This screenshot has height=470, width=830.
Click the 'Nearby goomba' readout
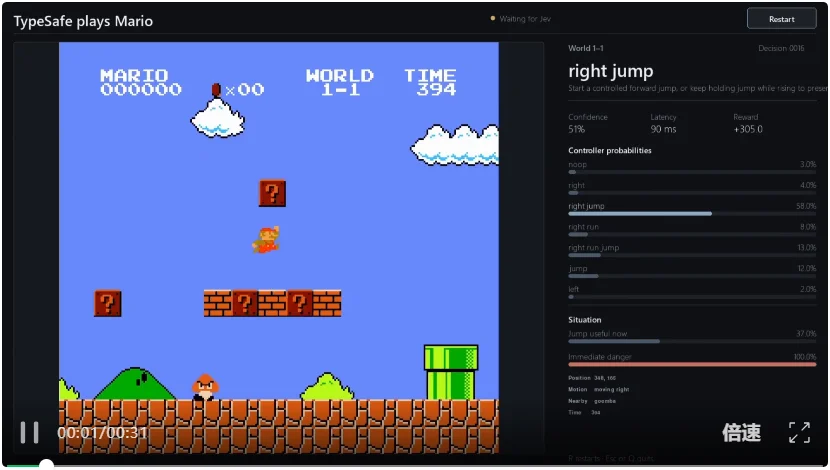click(592, 401)
